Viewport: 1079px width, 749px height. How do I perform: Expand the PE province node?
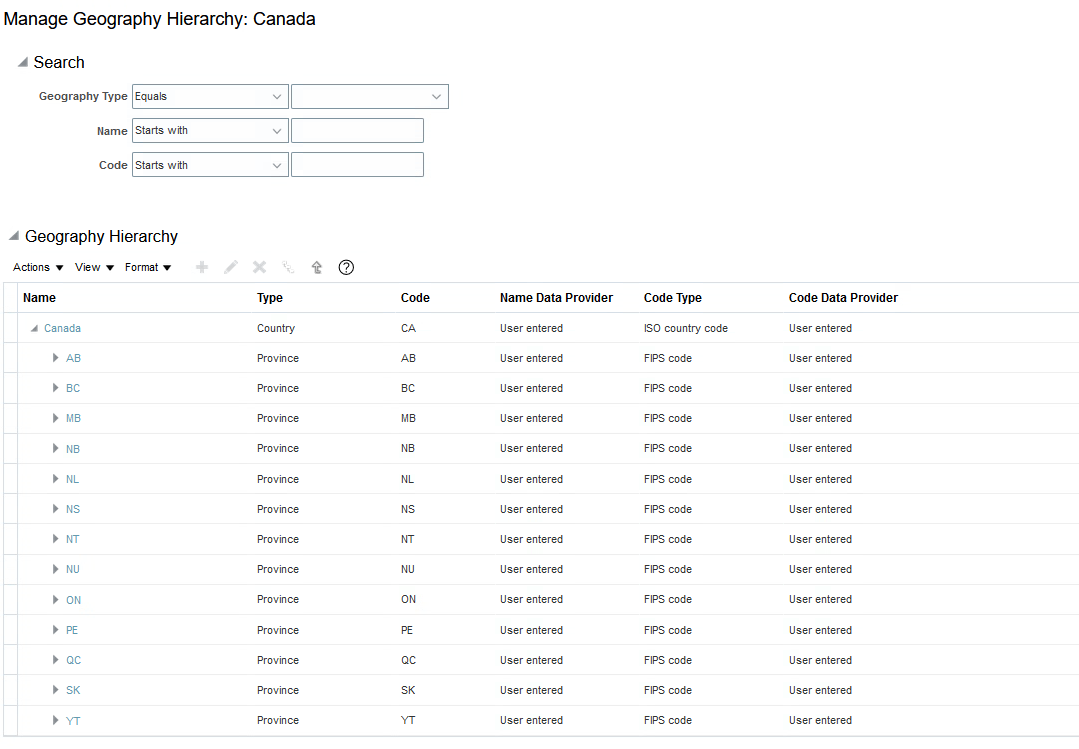pyautogui.click(x=56, y=630)
